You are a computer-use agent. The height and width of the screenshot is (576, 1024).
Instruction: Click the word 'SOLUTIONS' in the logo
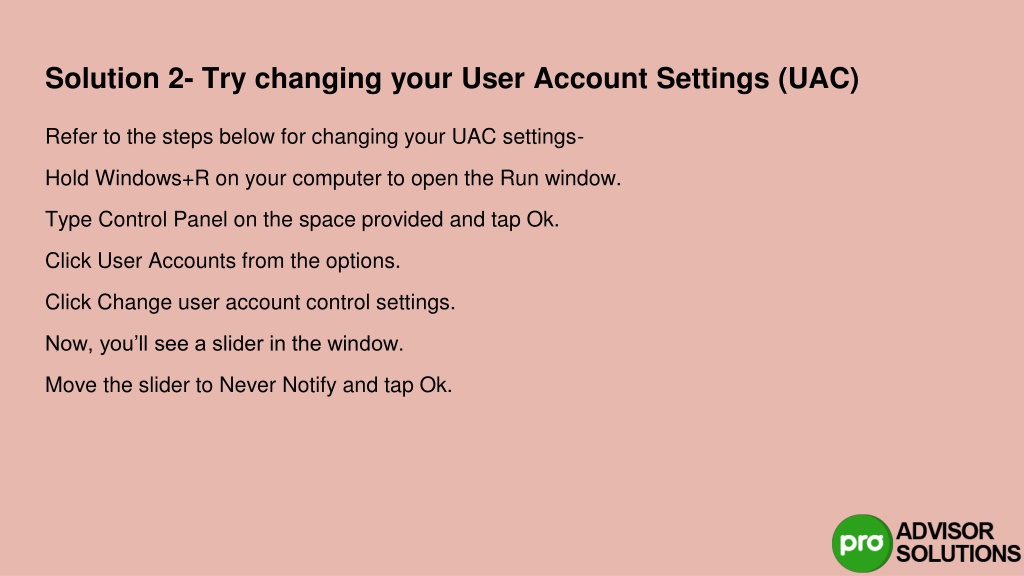958,554
